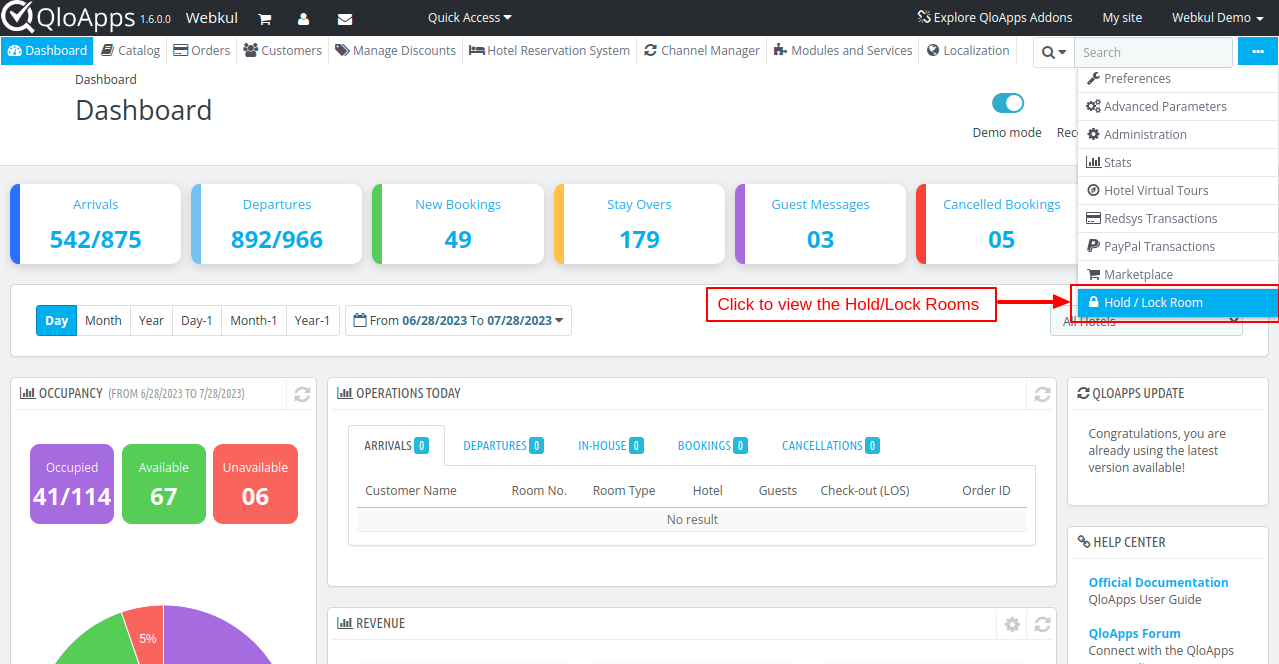Select PayPal Transactions menu entry
Viewport: 1279px width, 664px height.
click(x=1177, y=247)
